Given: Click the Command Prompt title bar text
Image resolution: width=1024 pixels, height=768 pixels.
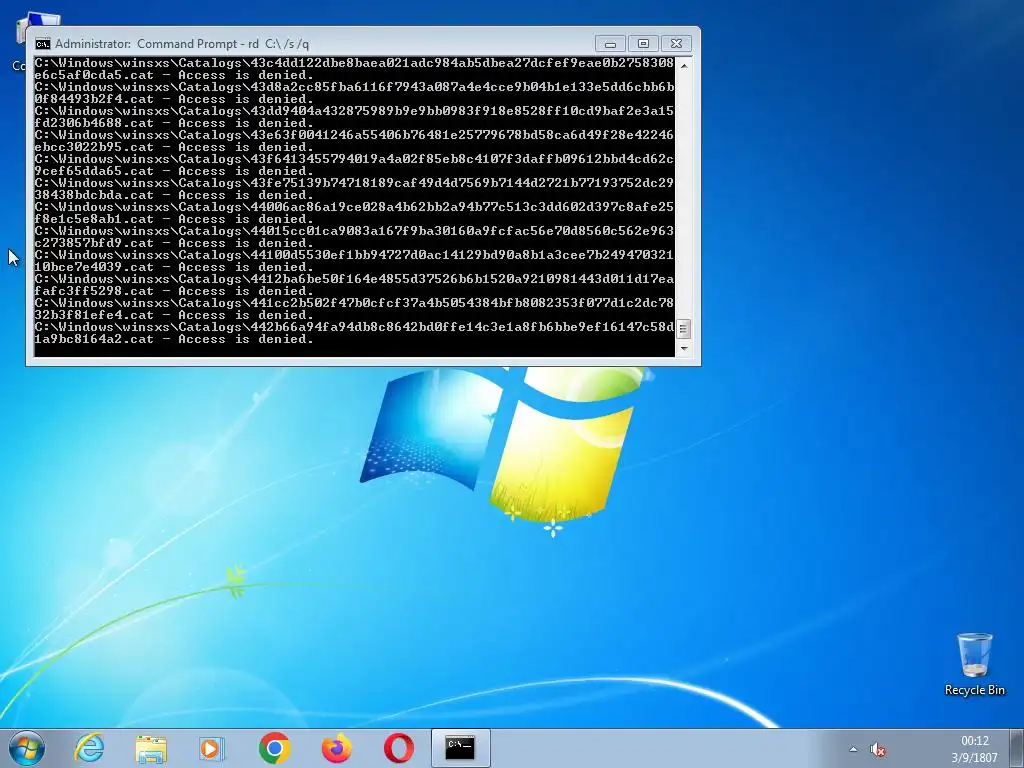Looking at the screenshot, I should tap(182, 44).
